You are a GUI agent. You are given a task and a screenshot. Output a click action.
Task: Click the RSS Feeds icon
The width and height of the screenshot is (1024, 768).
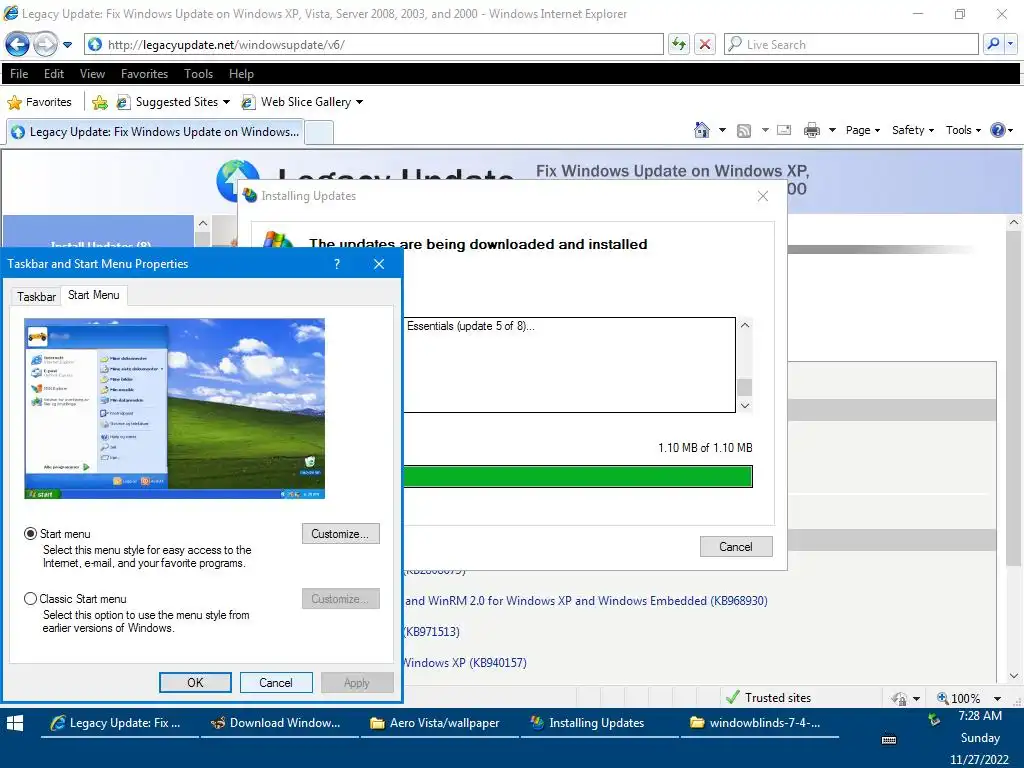(744, 131)
